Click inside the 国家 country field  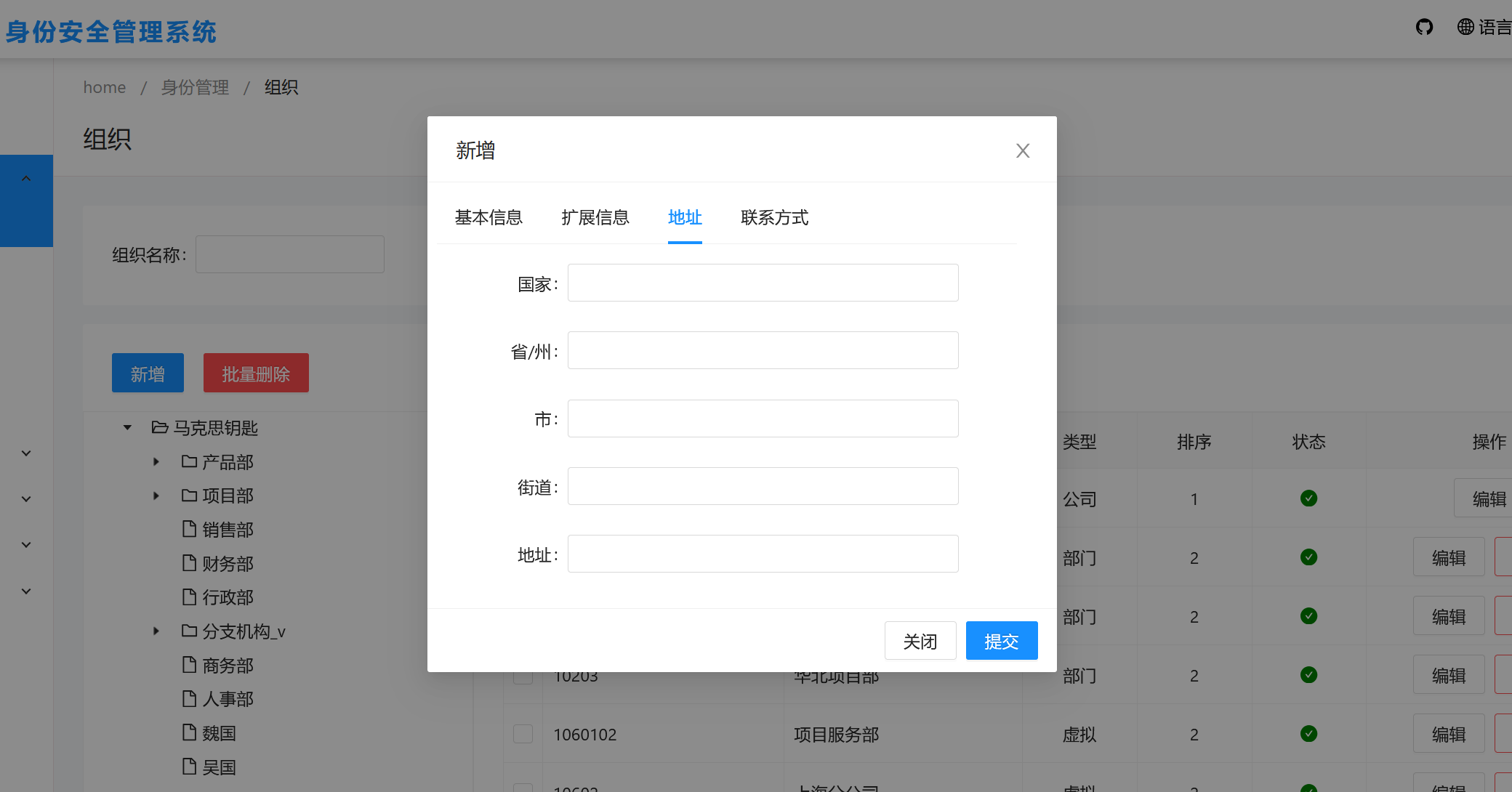point(763,282)
